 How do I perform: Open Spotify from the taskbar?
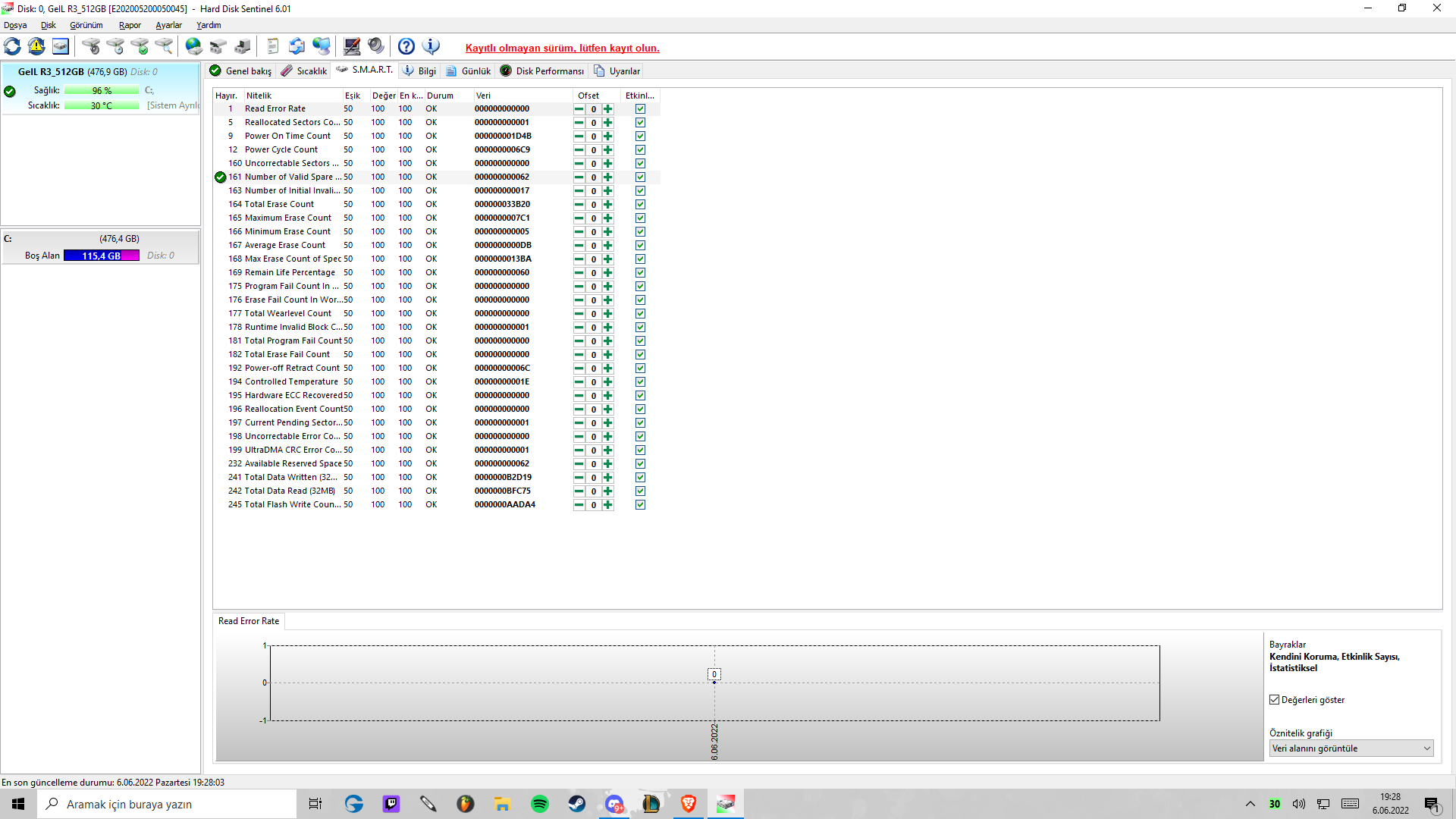[539, 804]
